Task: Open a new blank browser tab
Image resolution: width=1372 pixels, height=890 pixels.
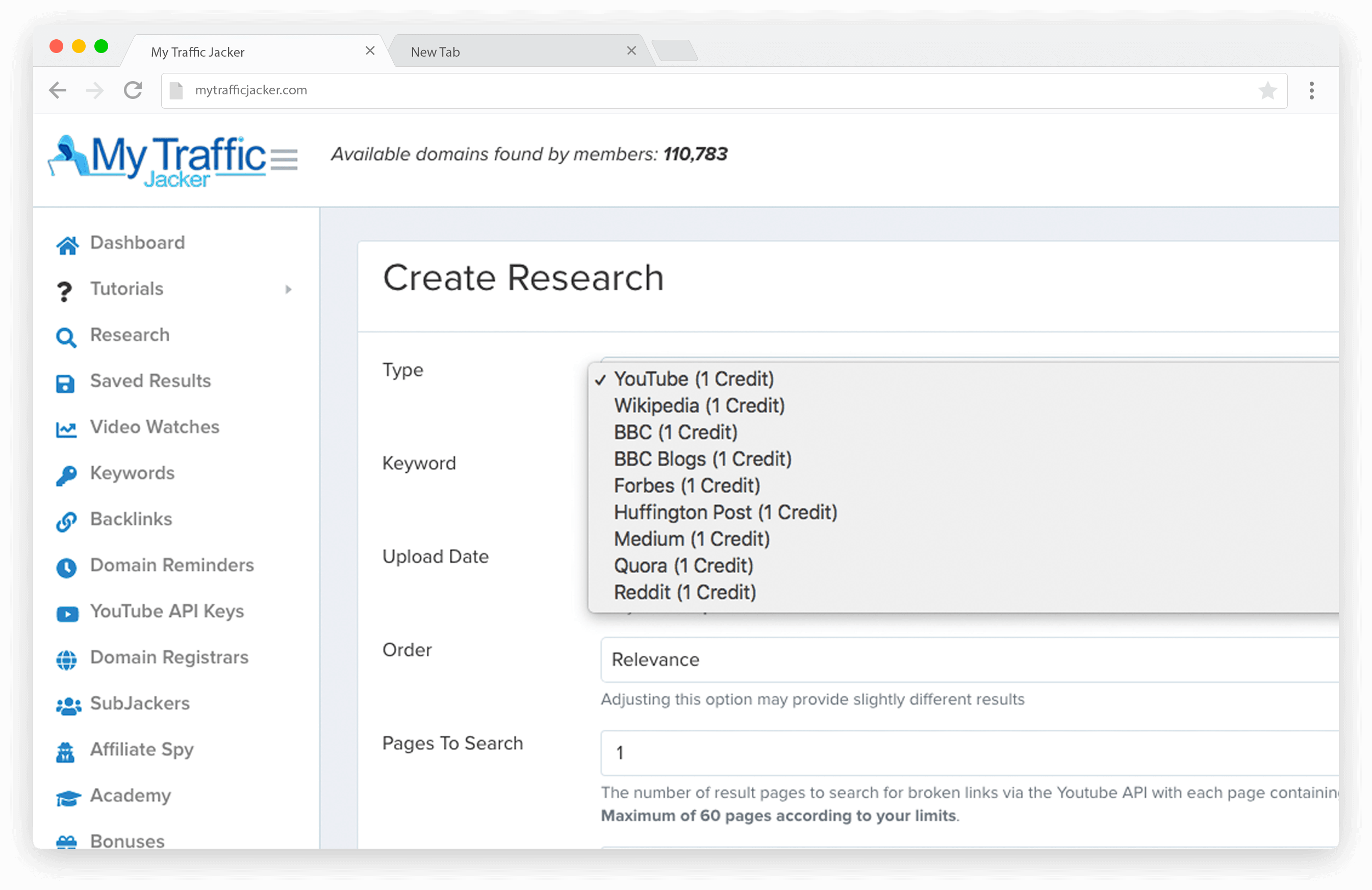Action: 674,50
